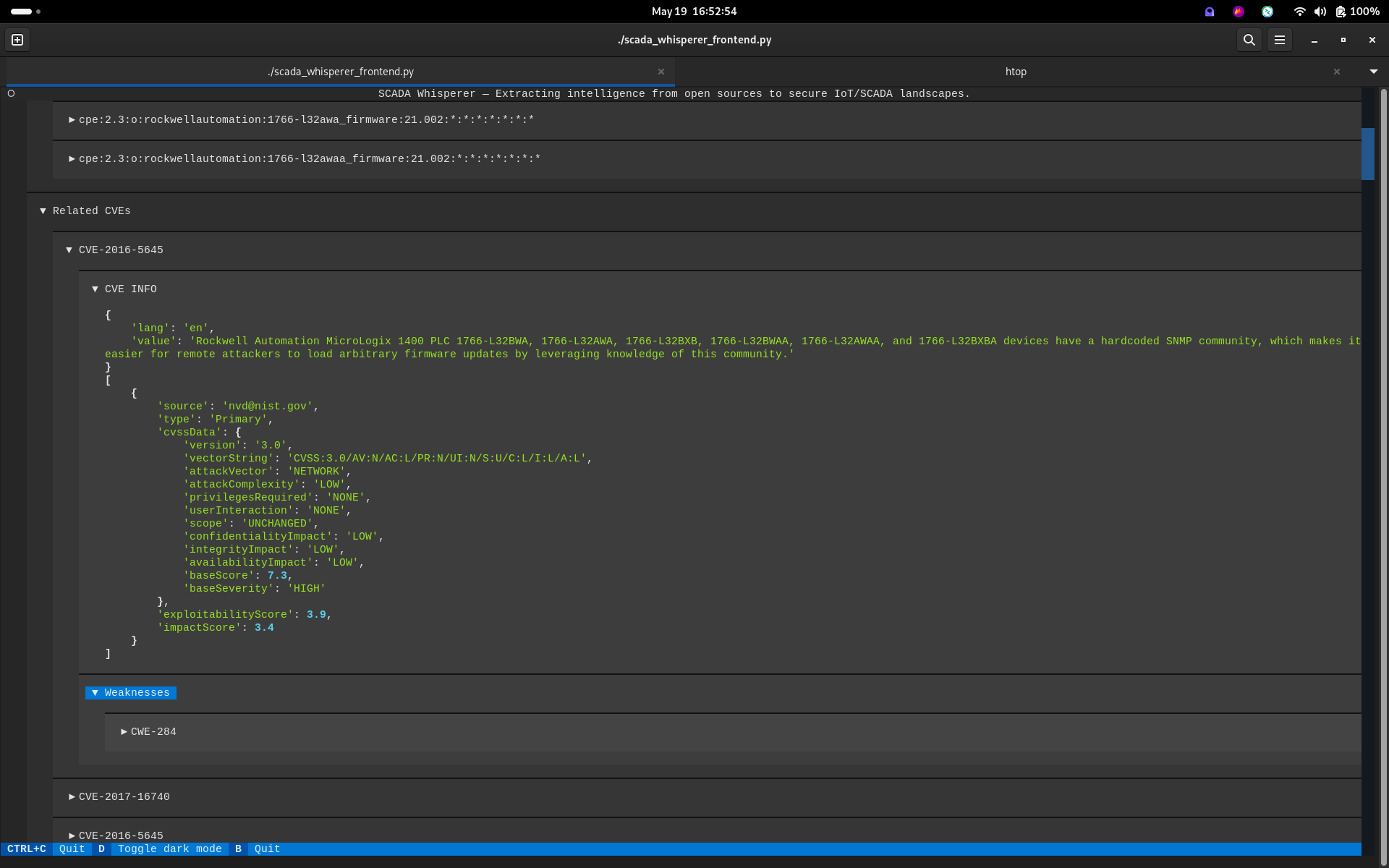This screenshot has height=868, width=1389.
Task: Expand the CVE-2017-16740 entry
Action: [x=120, y=797]
